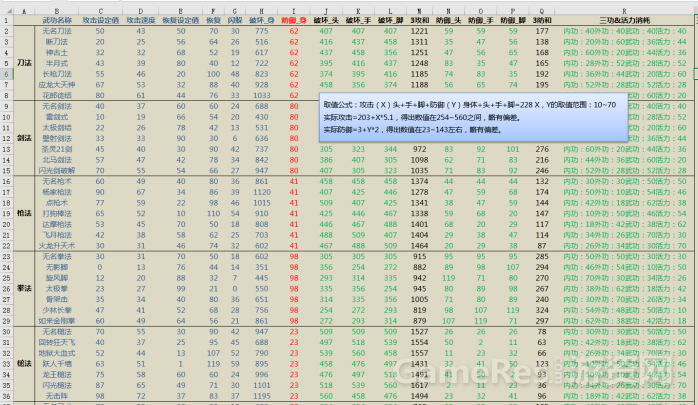Image resolution: width=698 pixels, height=405 pixels.
Task: Click the value 351 in row 24
Action: tap(261, 267)
